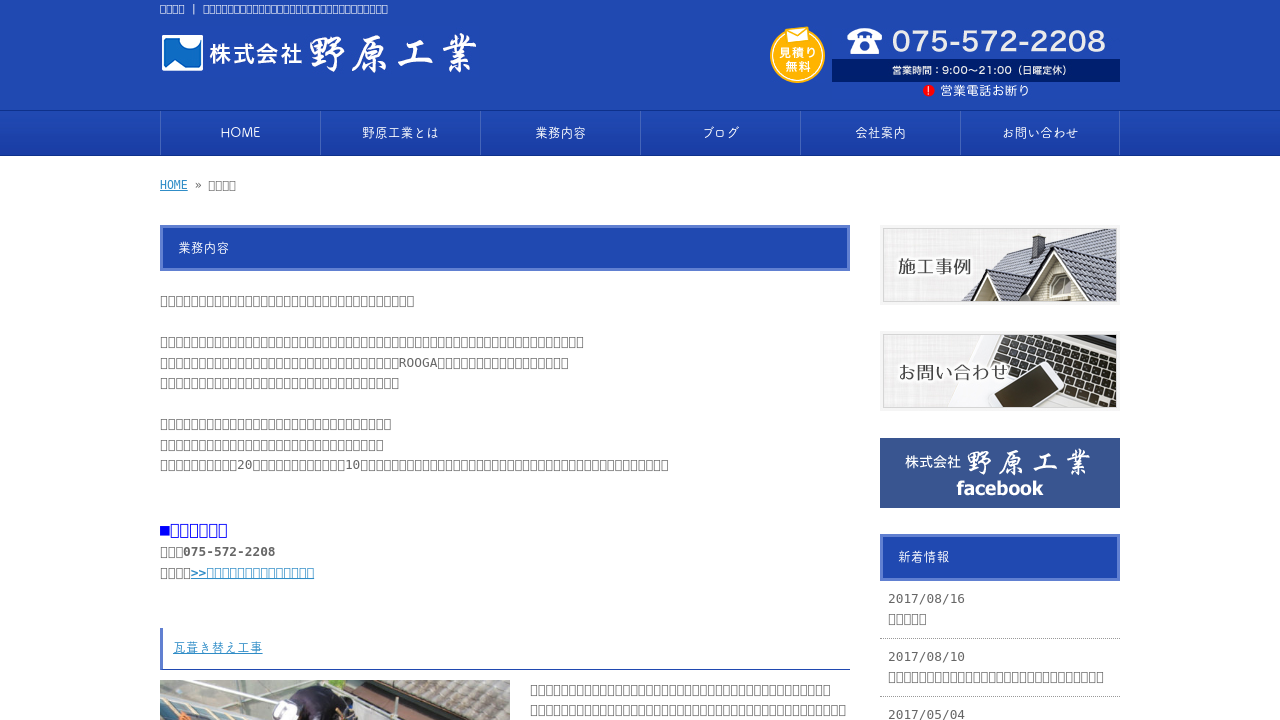1280x720 pixels.
Task: Go to HOME in the navigation bar
Action: (x=240, y=133)
